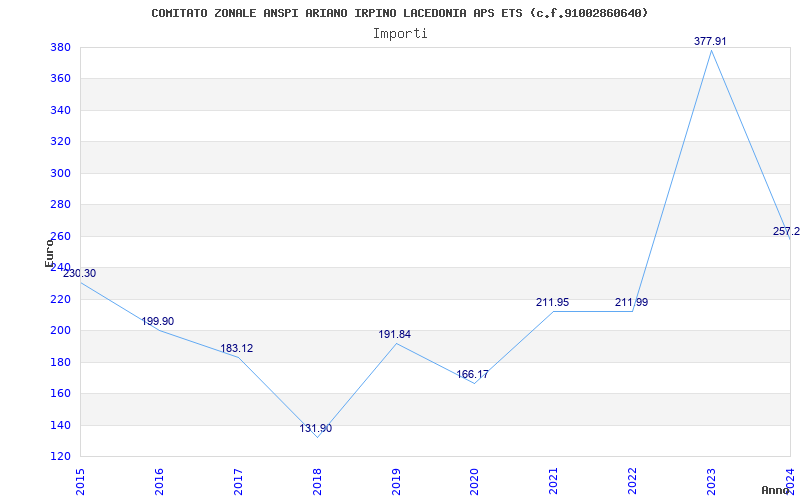Click the 230.30 data label for 2015
800x500 pixels.
pos(80,273)
